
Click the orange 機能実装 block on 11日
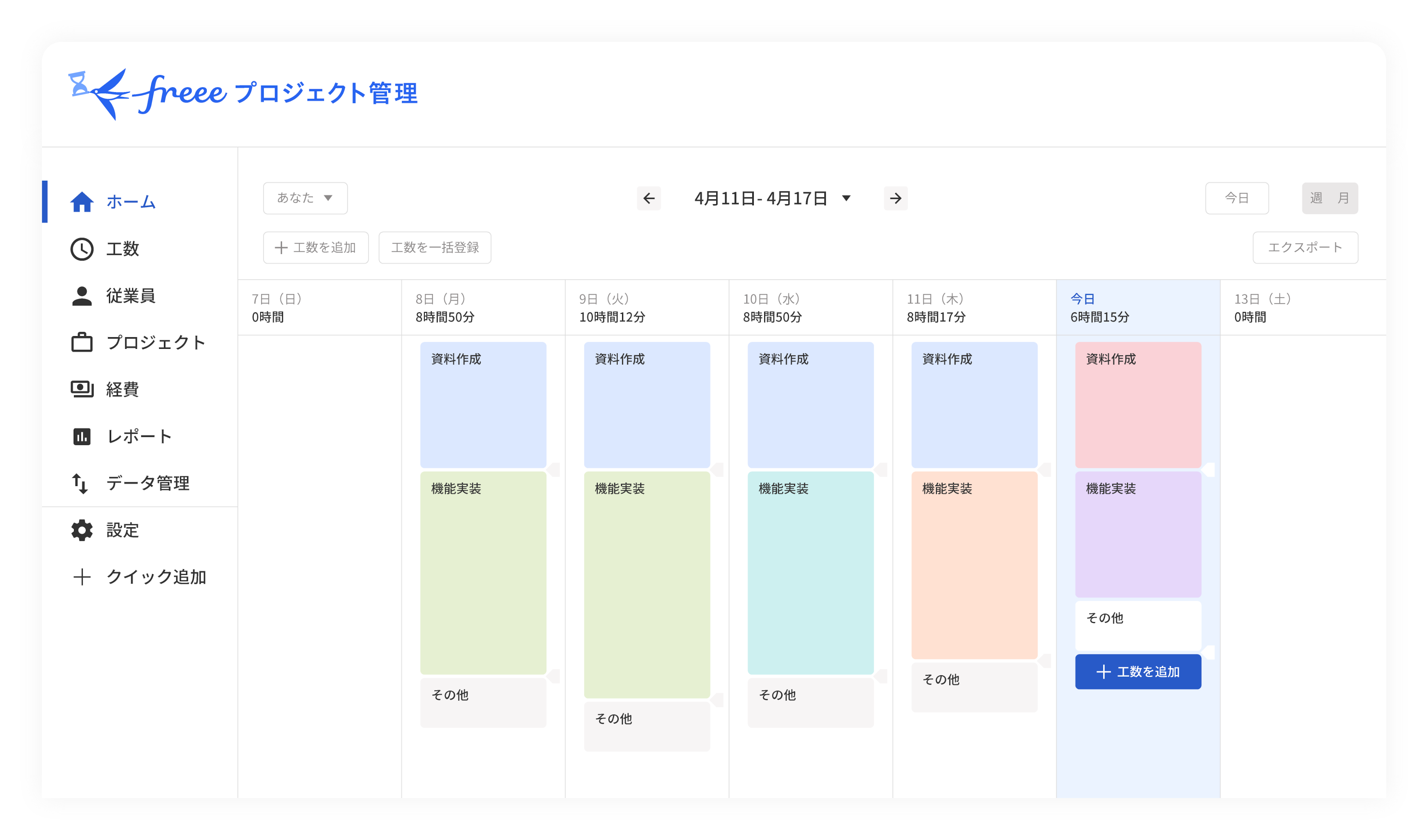point(974,564)
